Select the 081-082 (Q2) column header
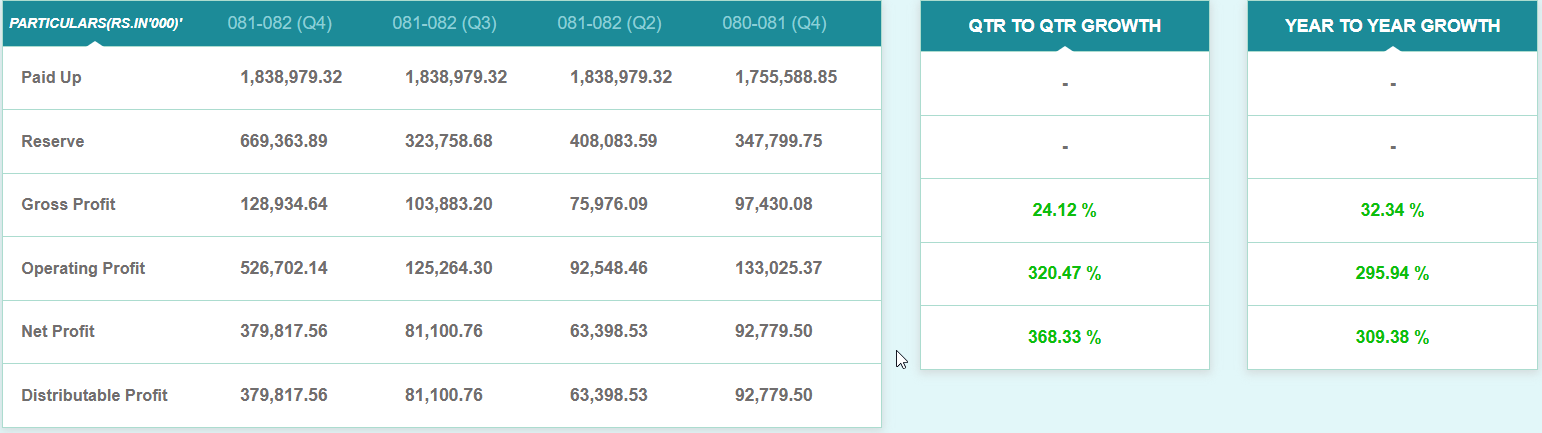This screenshot has height=433, width=1542. coord(609,23)
